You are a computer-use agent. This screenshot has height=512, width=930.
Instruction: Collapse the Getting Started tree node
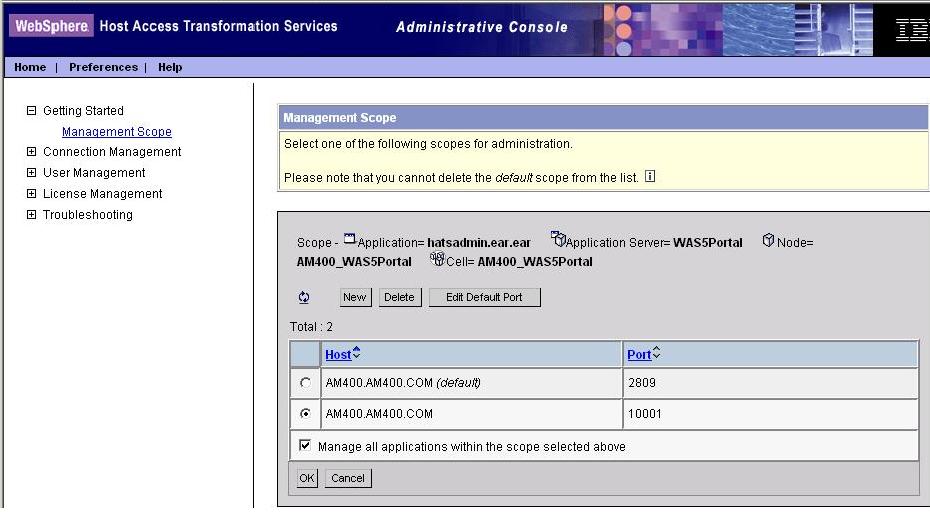[x=31, y=110]
